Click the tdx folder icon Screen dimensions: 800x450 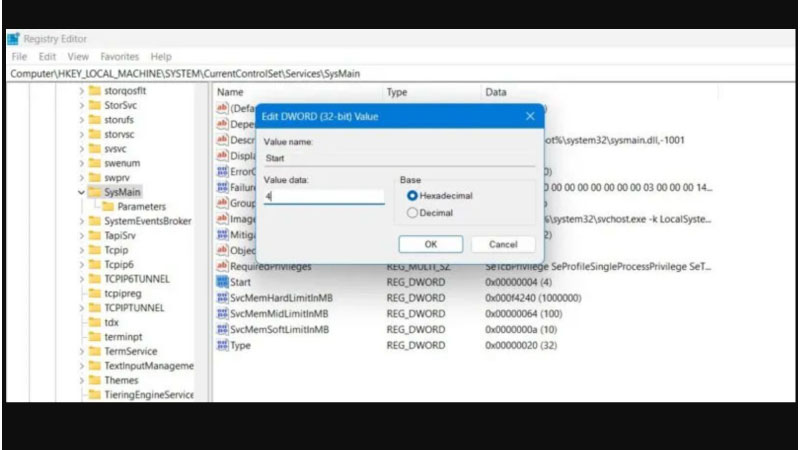click(x=95, y=322)
